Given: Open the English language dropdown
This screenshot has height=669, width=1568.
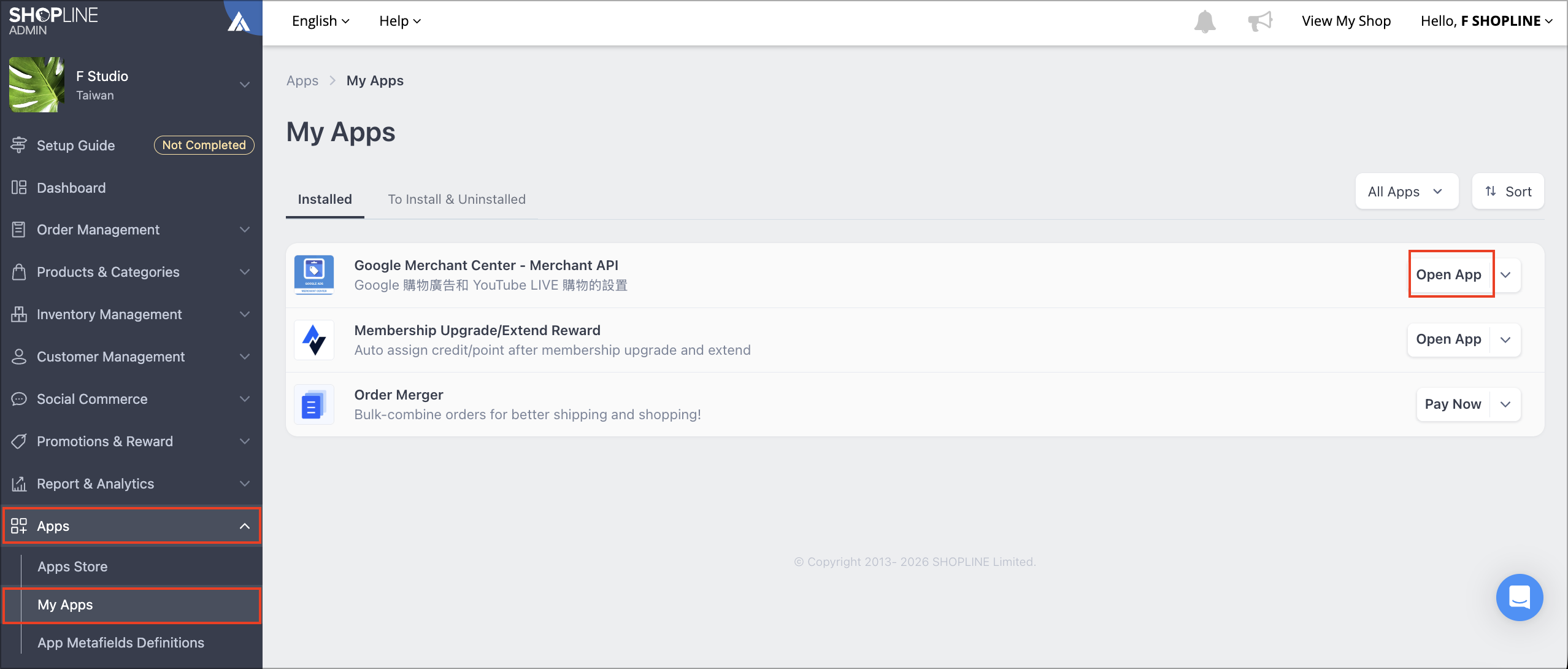Looking at the screenshot, I should pyautogui.click(x=321, y=21).
